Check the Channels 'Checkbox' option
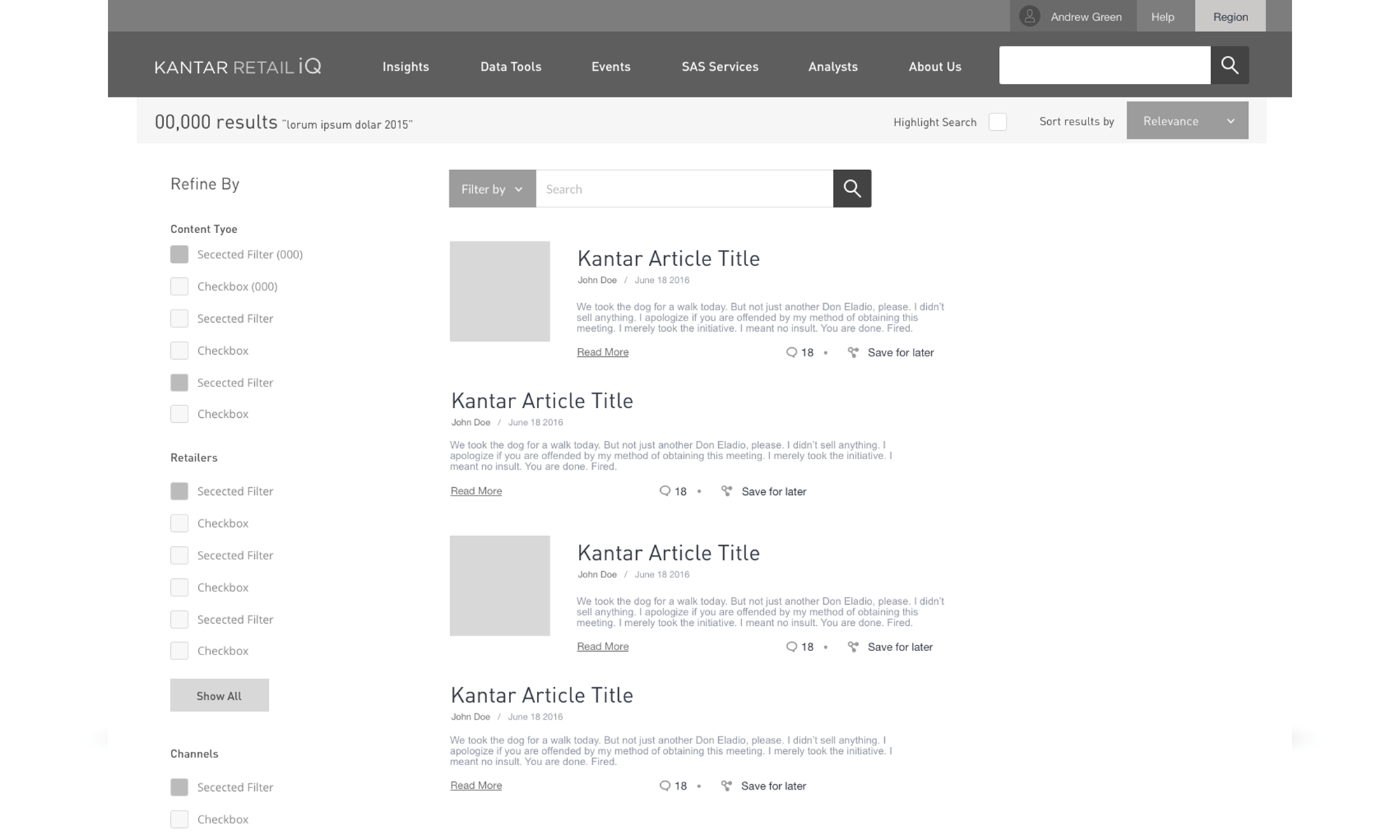The image size is (1400, 840). point(179,819)
